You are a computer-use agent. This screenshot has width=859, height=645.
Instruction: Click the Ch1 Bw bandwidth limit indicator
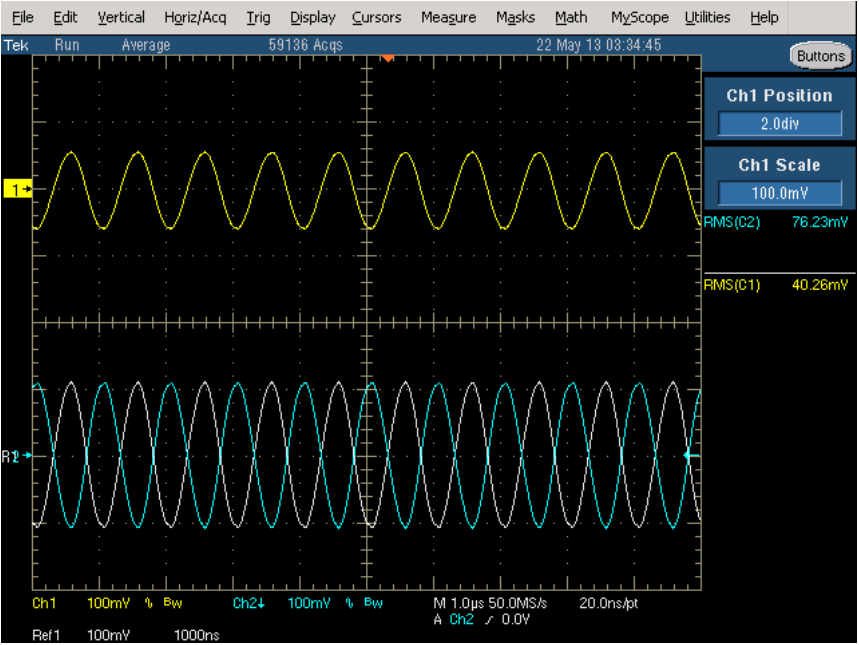pyautogui.click(x=173, y=603)
